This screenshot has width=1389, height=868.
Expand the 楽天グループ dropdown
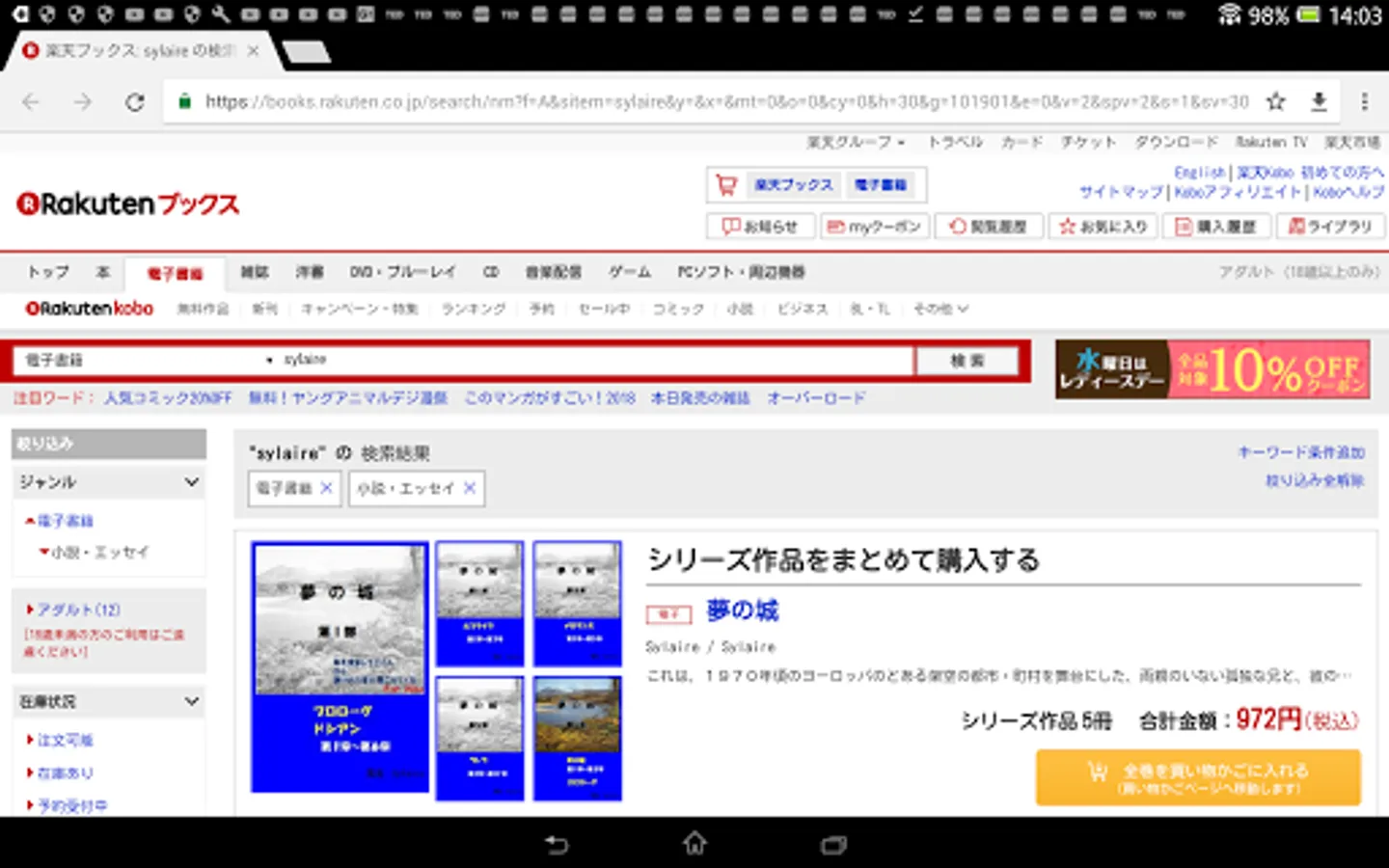(x=856, y=142)
